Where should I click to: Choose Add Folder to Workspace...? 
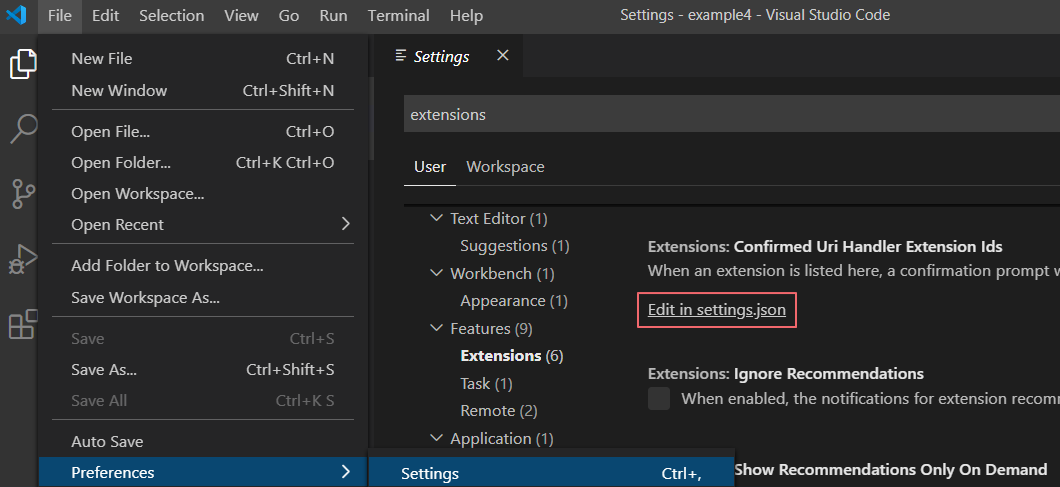203,266
